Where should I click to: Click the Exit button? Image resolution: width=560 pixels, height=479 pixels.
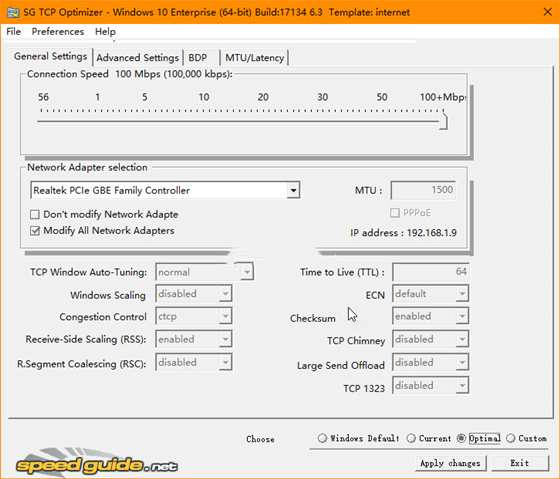coord(520,463)
